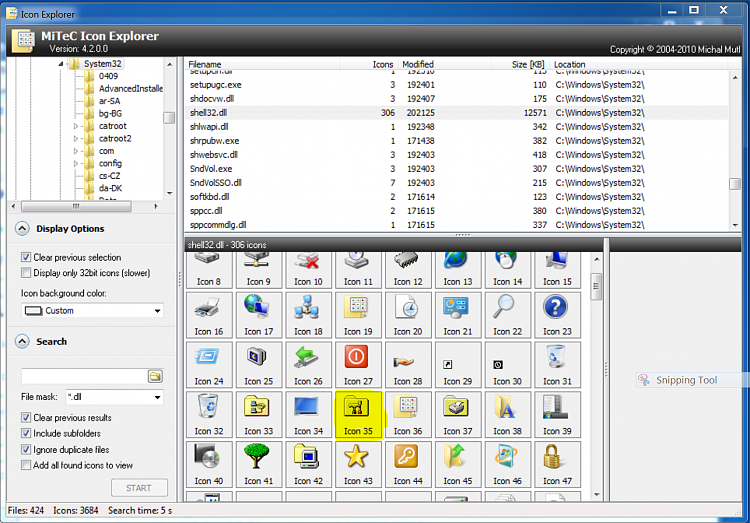Select Icon 38 fonts folder icon
750x523 pixels.
[507, 414]
